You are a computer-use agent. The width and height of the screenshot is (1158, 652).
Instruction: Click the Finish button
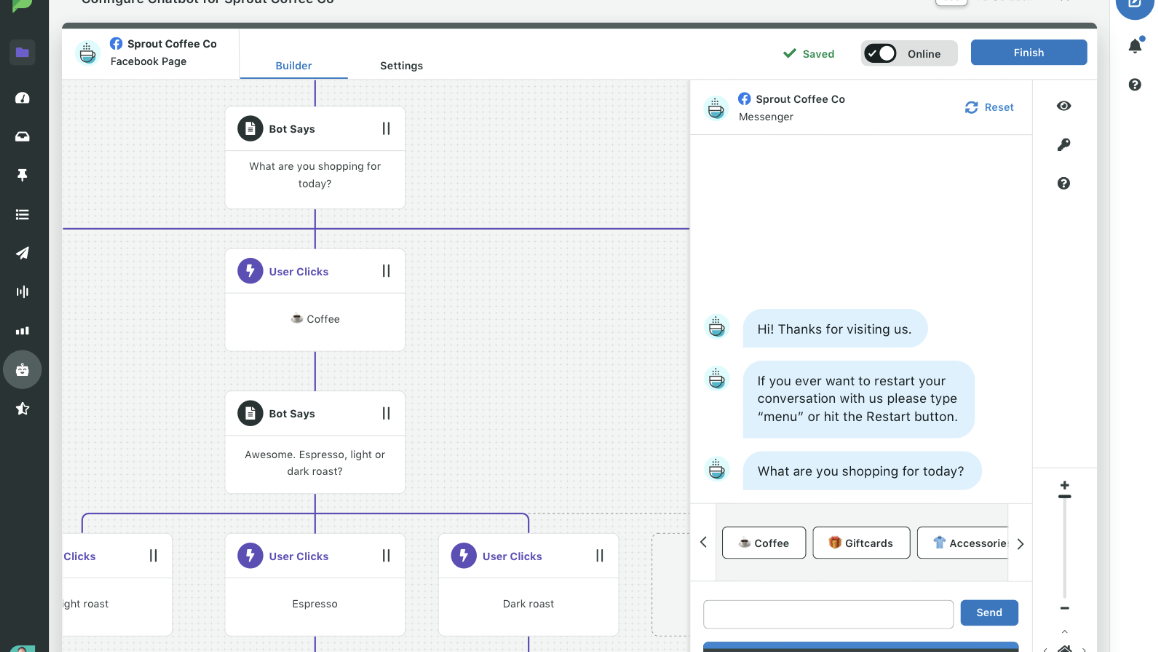(x=1028, y=53)
